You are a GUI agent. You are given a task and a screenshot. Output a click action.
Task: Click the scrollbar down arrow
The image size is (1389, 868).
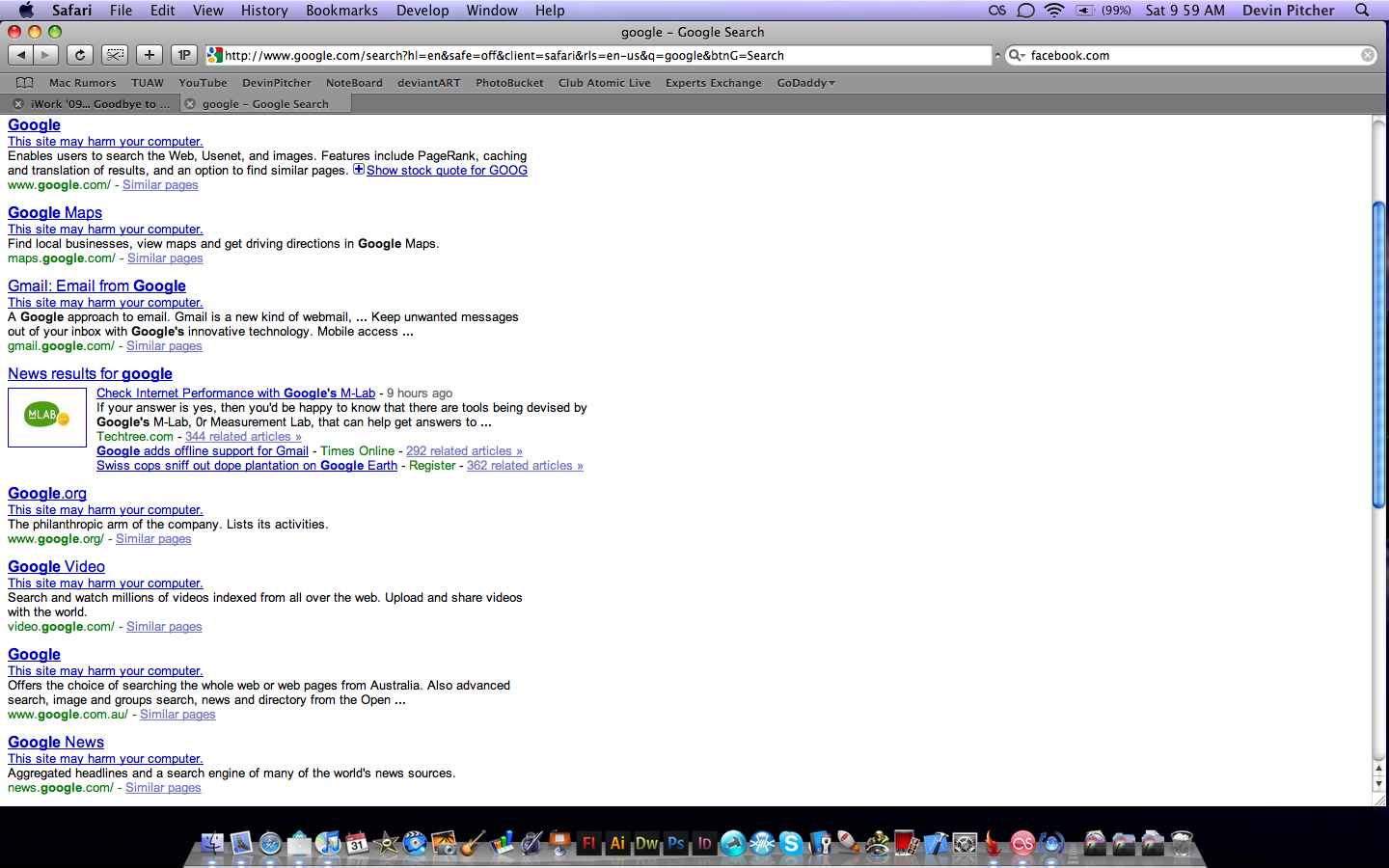click(1378, 784)
